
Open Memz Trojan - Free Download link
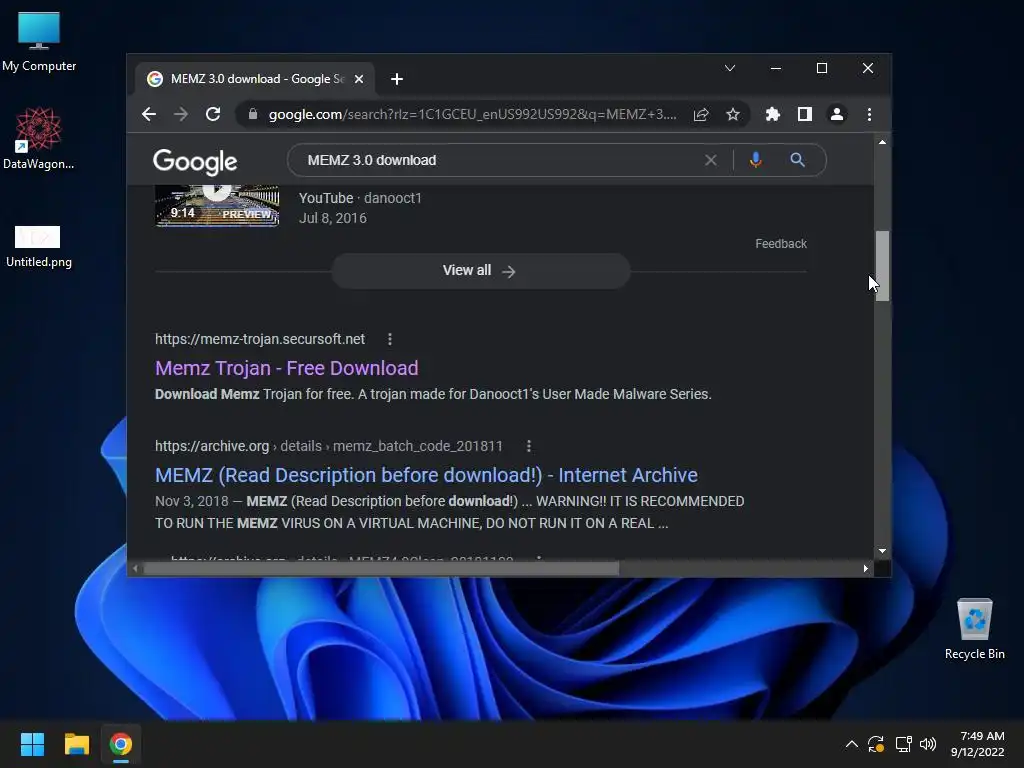[287, 368]
